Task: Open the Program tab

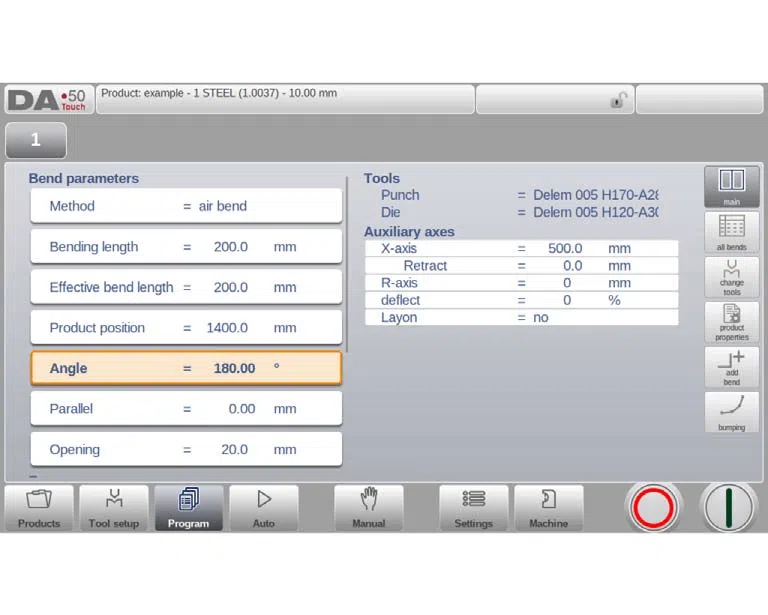Action: point(189,508)
